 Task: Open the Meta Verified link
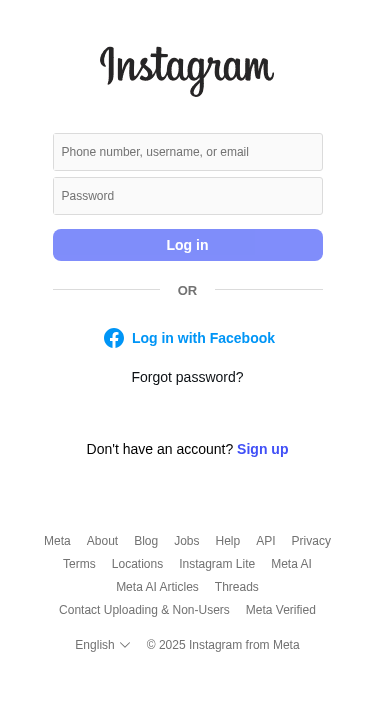pos(281,610)
